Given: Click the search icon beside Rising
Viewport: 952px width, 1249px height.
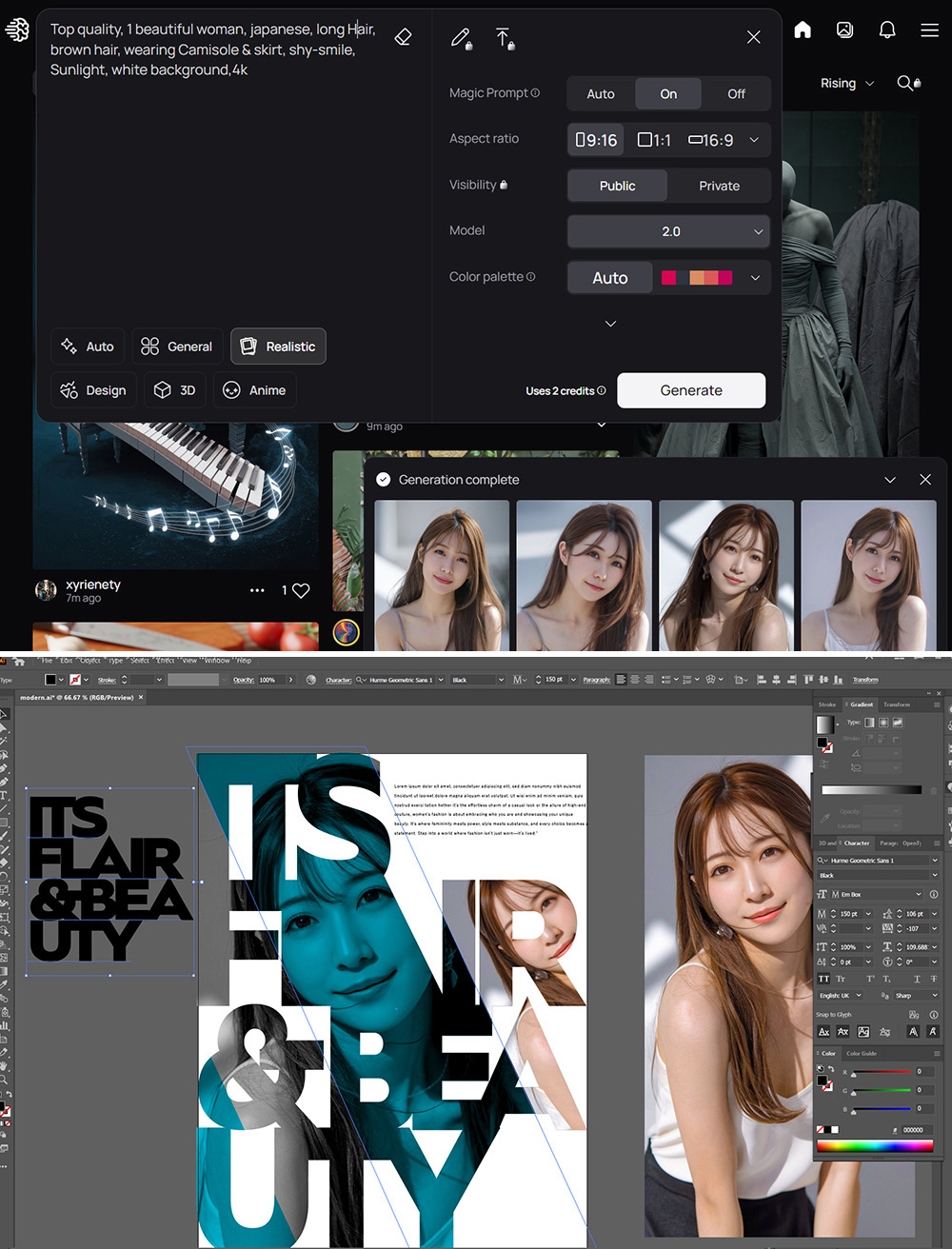Looking at the screenshot, I should (x=908, y=84).
